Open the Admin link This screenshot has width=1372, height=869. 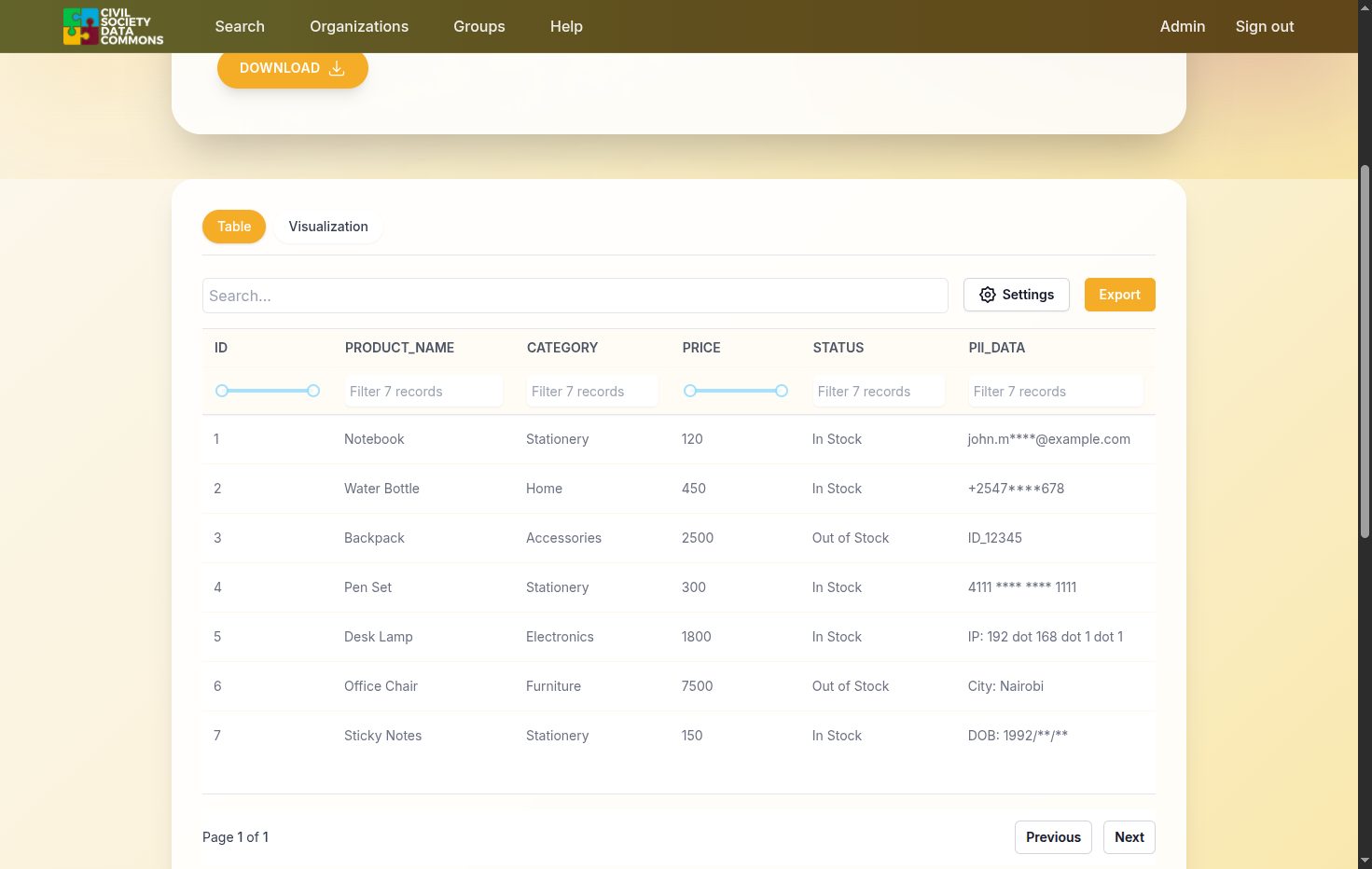coord(1183,26)
